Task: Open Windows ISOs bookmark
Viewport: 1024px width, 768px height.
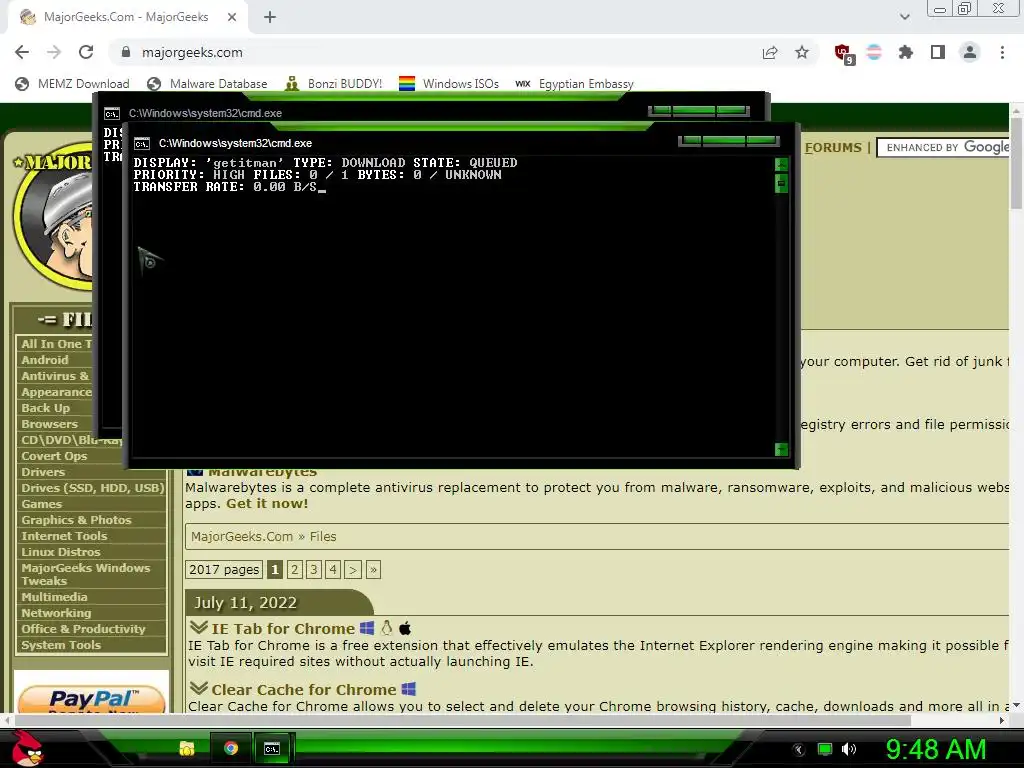Action: tap(449, 84)
